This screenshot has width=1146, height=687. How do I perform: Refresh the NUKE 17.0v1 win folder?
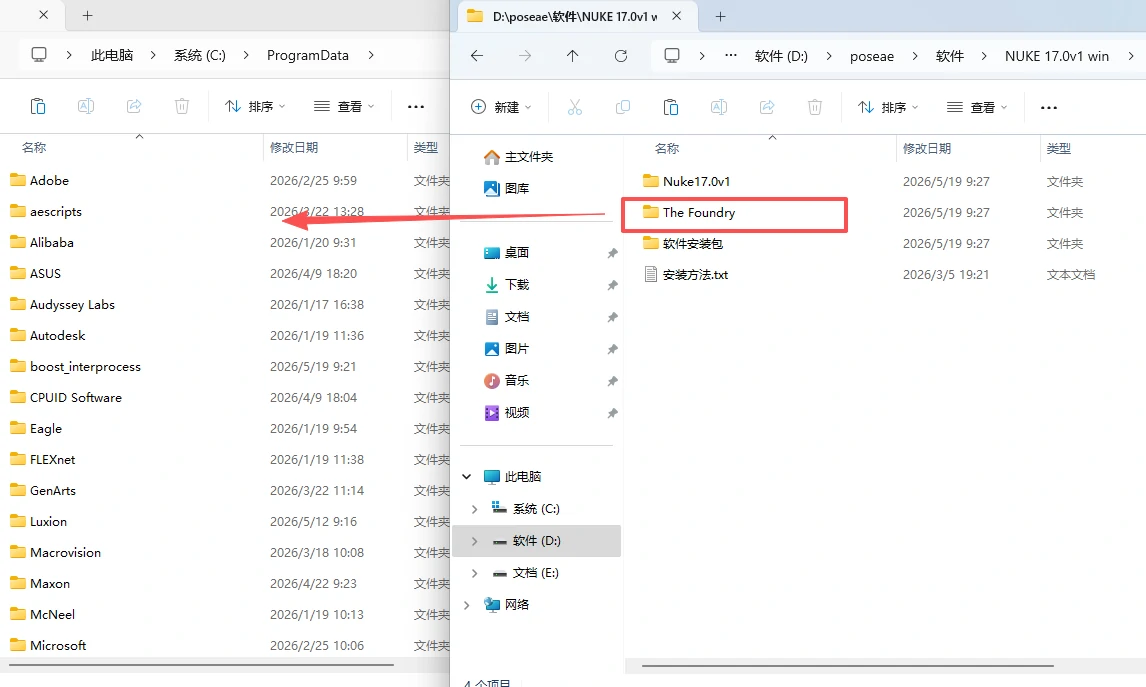[x=621, y=56]
